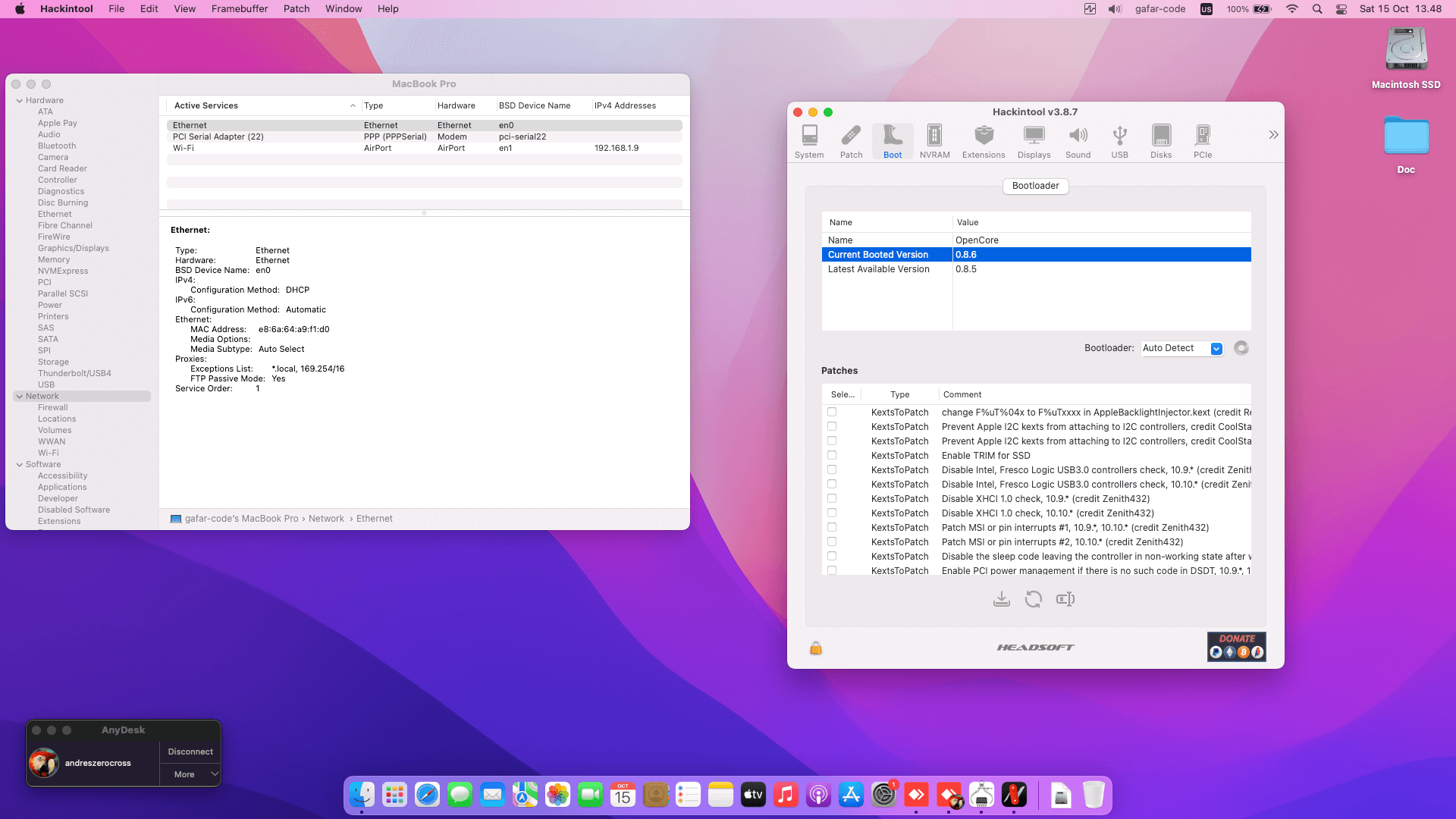Open the Framebuffer menu
Viewport: 1456px width, 819px height.
click(x=240, y=9)
